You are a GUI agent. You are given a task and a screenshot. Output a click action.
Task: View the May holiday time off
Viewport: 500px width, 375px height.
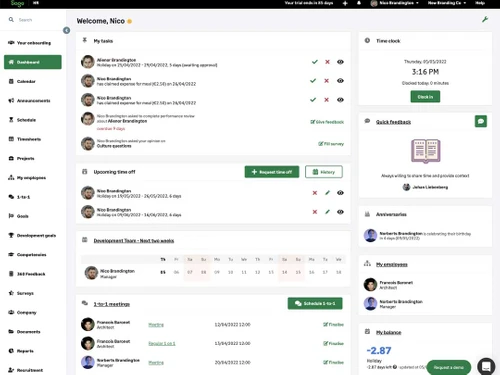340,193
